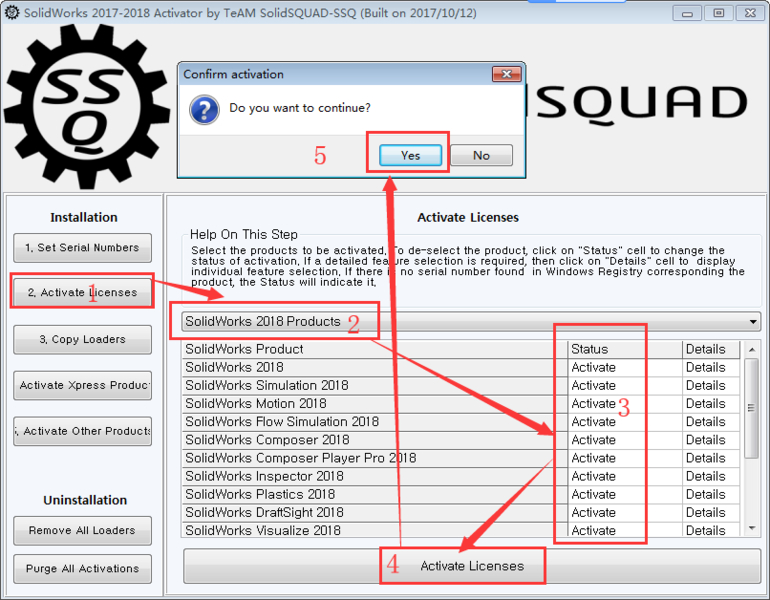The width and height of the screenshot is (770, 600).
Task: Open Copy Loaders step
Action: [82, 339]
